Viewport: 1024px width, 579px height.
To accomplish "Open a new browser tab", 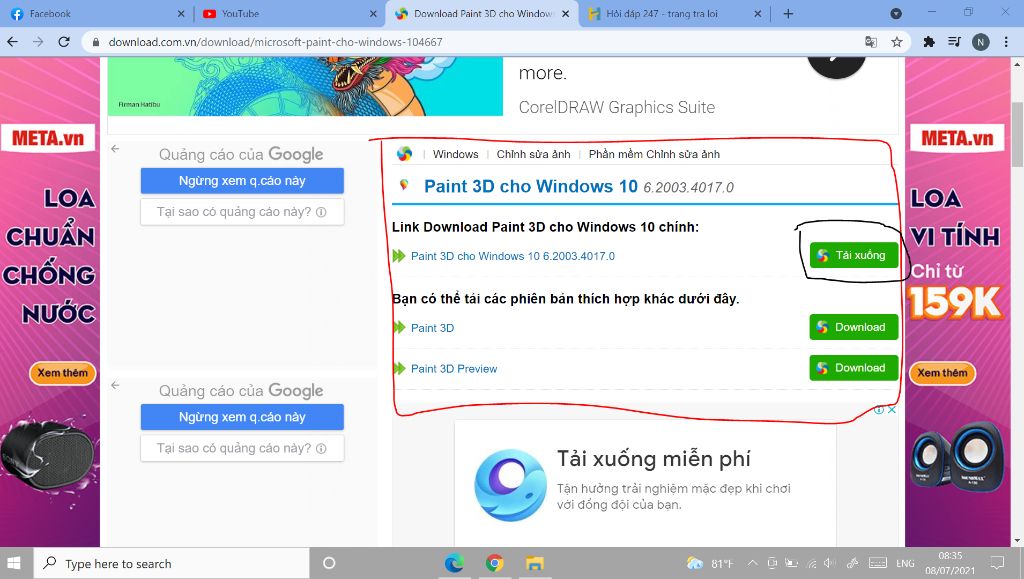I will (788, 14).
